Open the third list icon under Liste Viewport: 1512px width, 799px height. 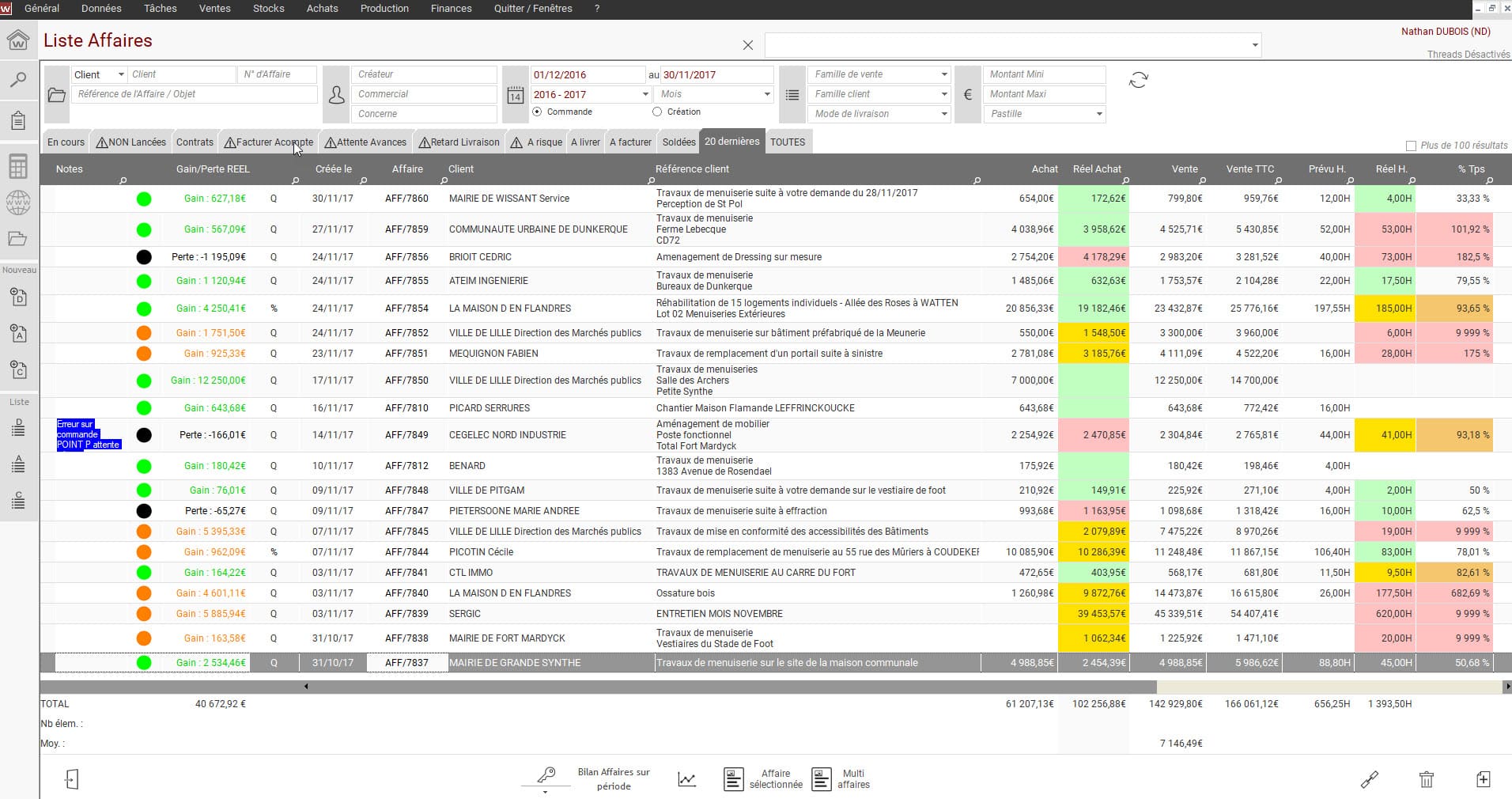(18, 500)
